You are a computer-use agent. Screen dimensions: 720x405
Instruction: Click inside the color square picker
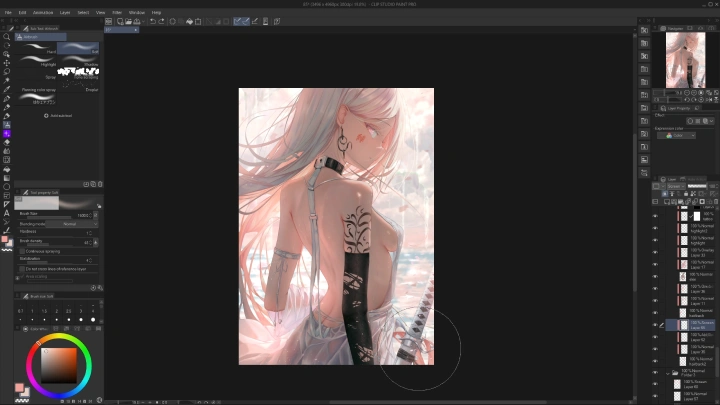coord(59,365)
